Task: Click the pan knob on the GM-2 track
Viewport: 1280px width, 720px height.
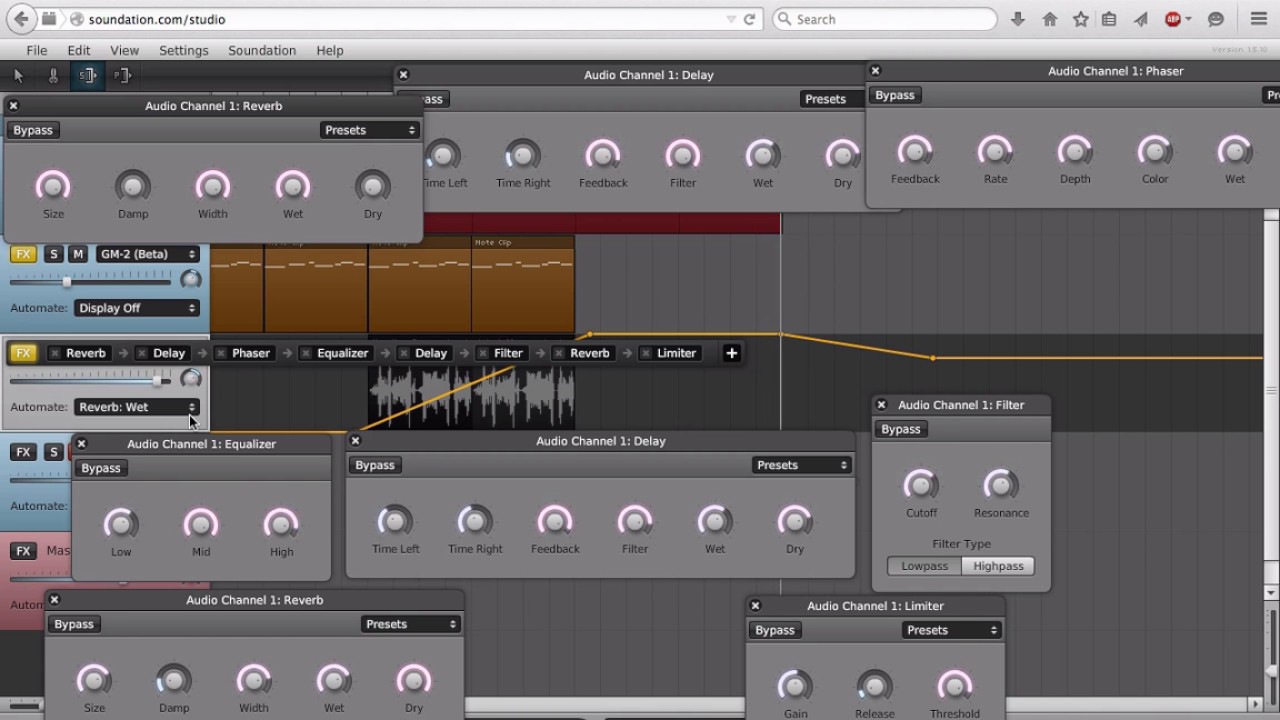Action: 190,280
